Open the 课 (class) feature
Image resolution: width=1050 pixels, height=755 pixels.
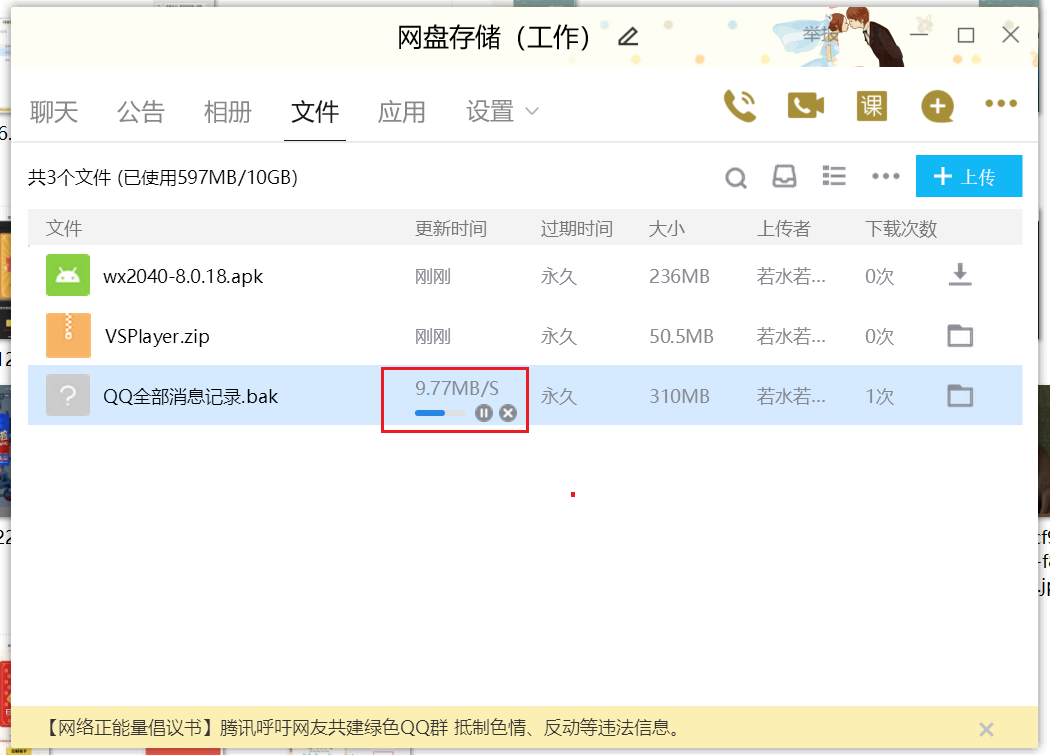[871, 105]
